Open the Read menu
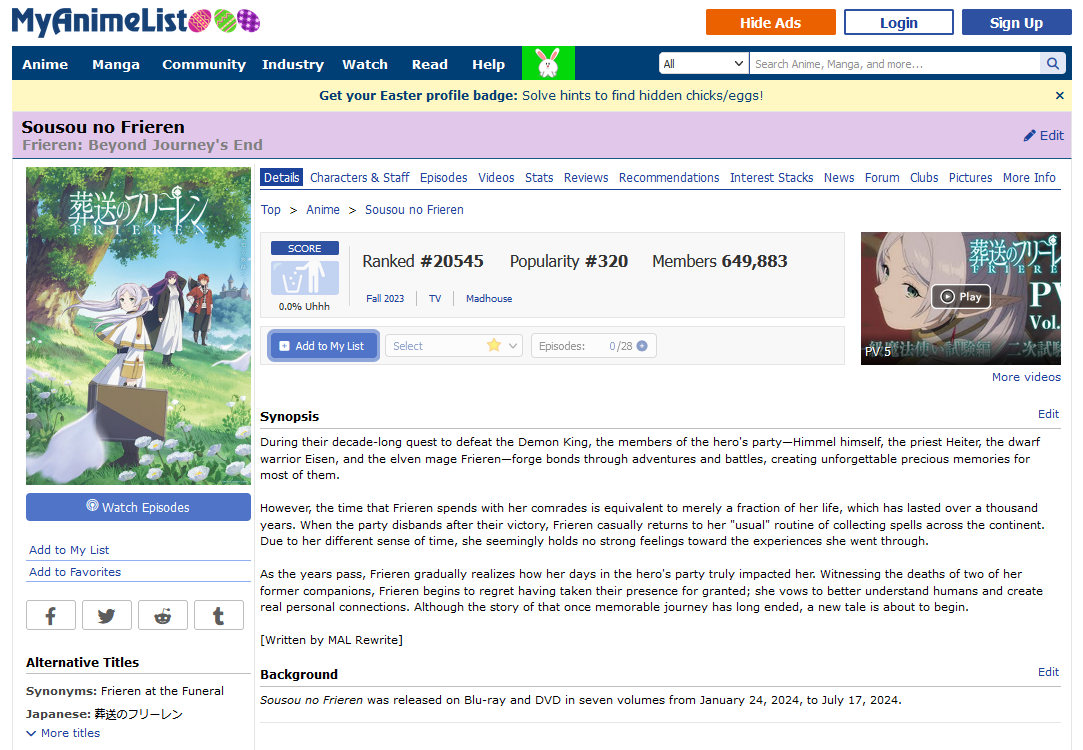The image size is (1083, 750). tap(430, 64)
